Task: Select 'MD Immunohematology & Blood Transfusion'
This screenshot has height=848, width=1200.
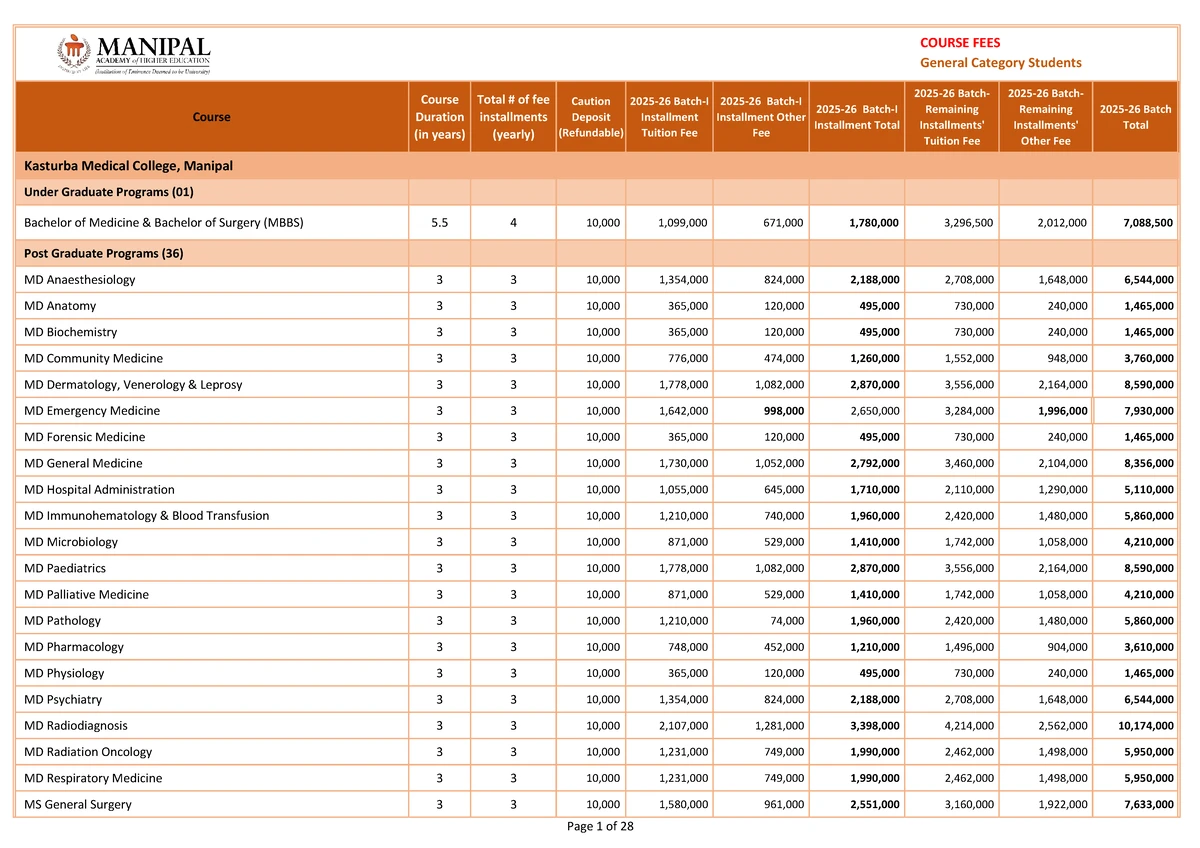Action: pos(146,515)
